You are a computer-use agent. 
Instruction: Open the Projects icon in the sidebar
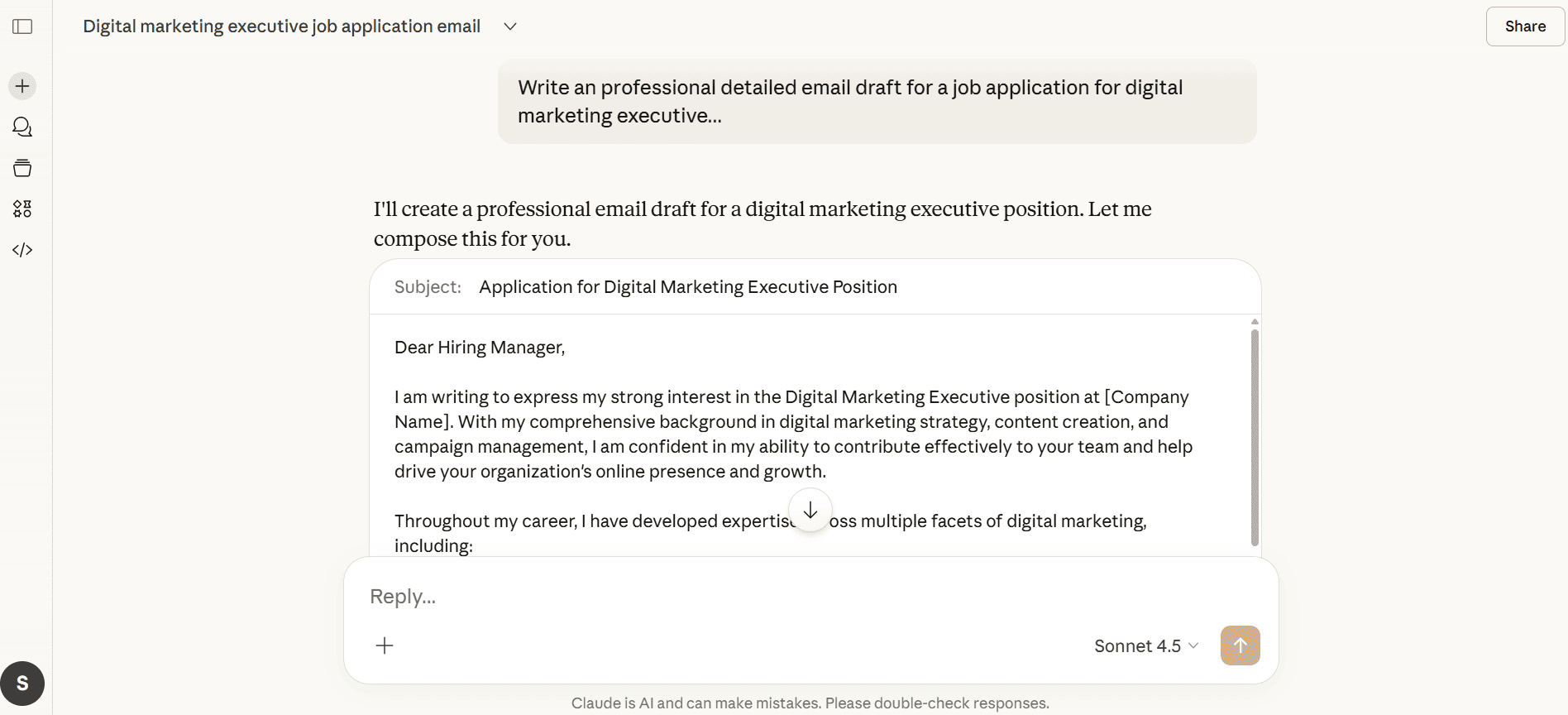(22, 167)
